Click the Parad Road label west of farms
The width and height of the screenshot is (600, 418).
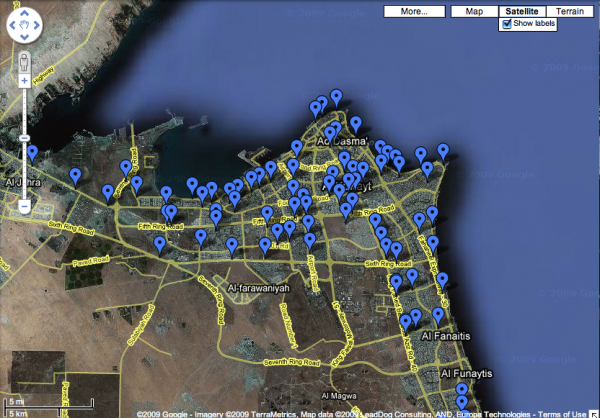coord(91,261)
